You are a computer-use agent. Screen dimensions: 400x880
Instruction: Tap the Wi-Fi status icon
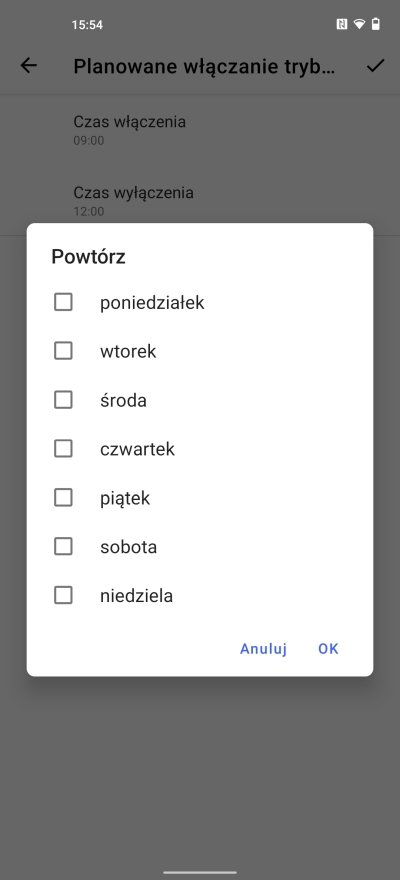pyautogui.click(x=359, y=24)
